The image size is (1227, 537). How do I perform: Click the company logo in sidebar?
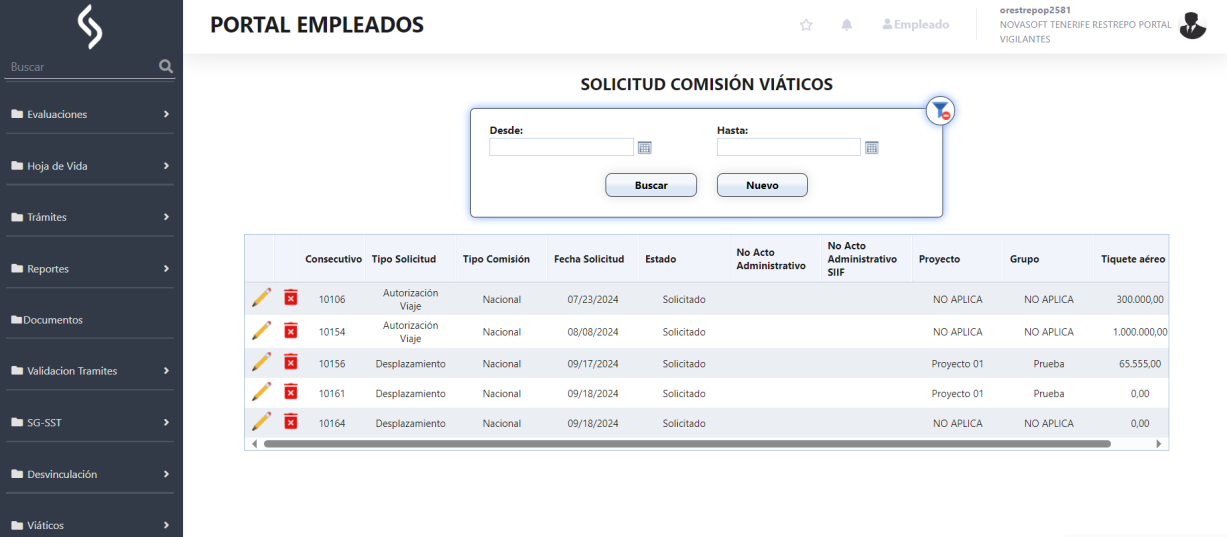coord(91,27)
